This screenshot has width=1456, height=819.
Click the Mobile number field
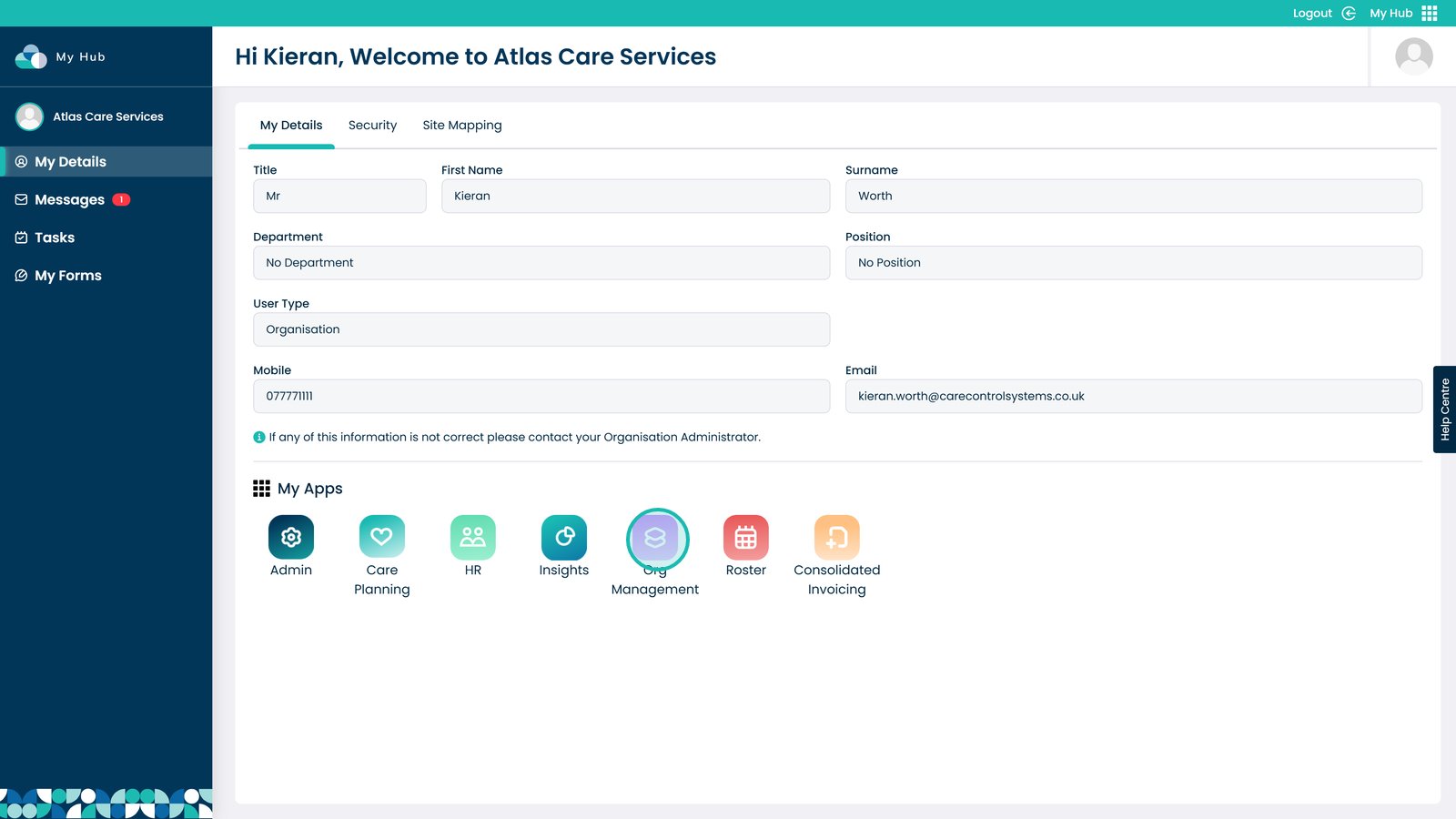[x=541, y=397]
